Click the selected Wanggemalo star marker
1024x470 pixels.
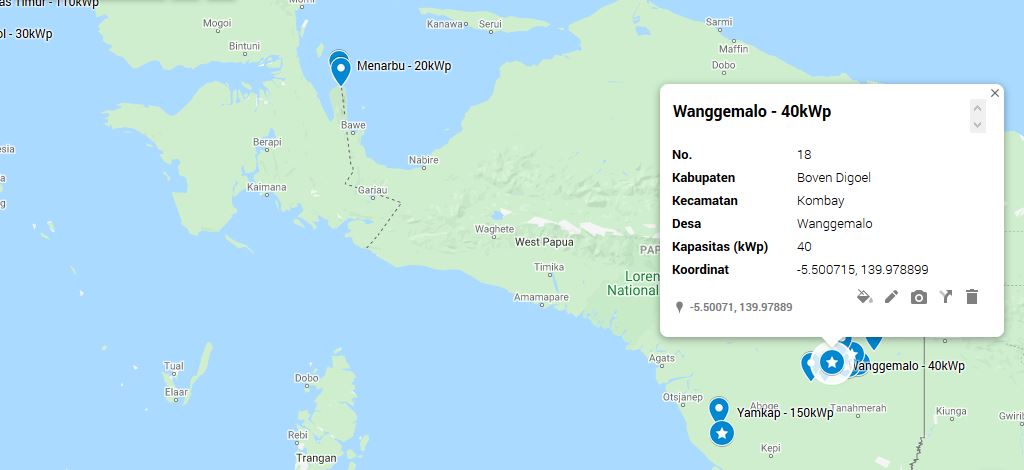(x=831, y=361)
